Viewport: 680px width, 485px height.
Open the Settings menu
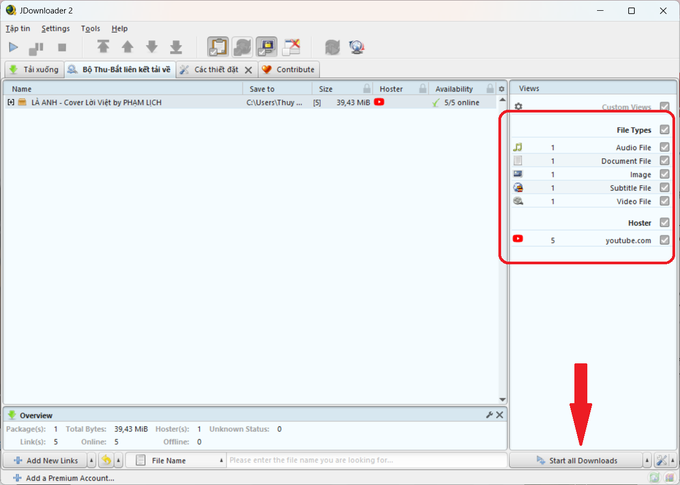56,29
